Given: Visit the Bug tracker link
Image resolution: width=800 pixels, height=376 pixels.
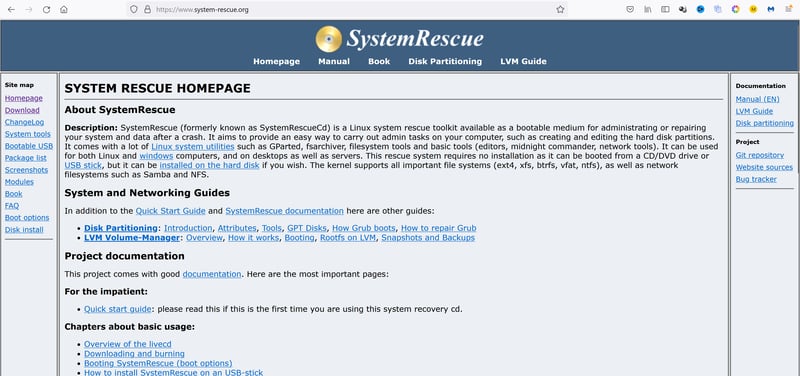Looking at the screenshot, I should [x=756, y=179].
